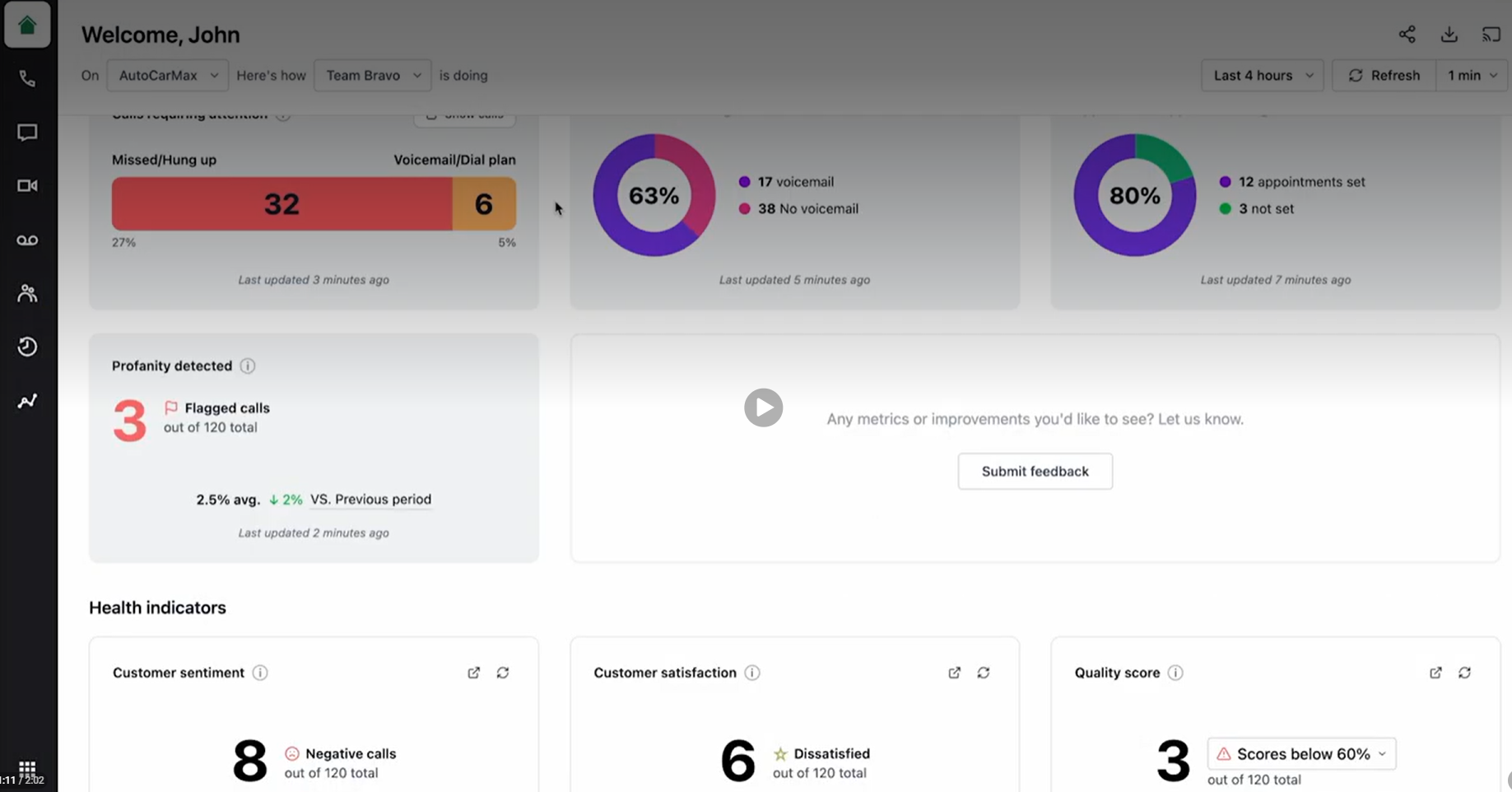
Task: Click the 80% appointments donut chart
Action: (x=1135, y=195)
